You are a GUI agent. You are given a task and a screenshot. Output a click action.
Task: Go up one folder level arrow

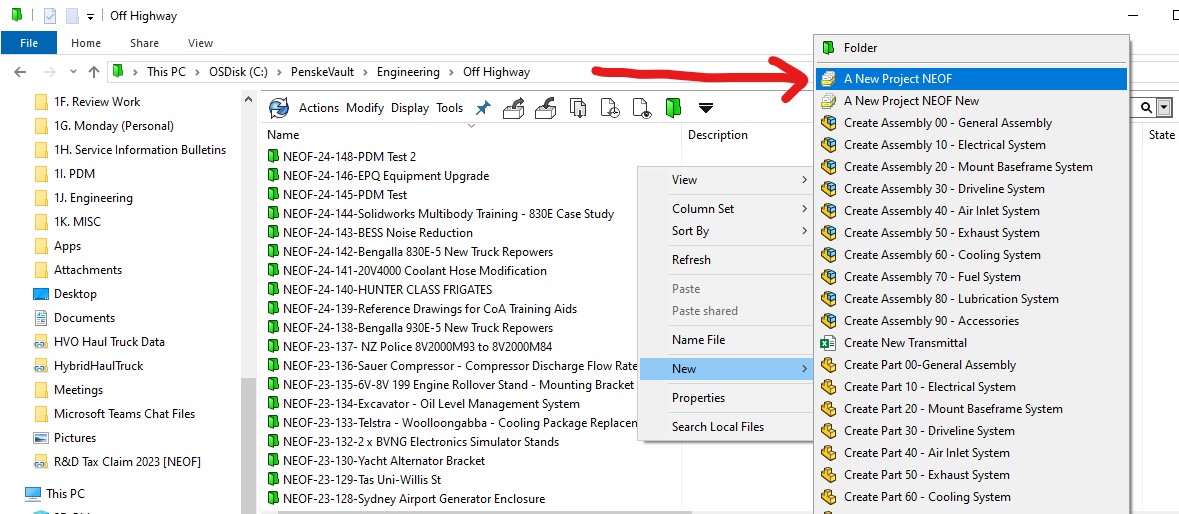(93, 72)
